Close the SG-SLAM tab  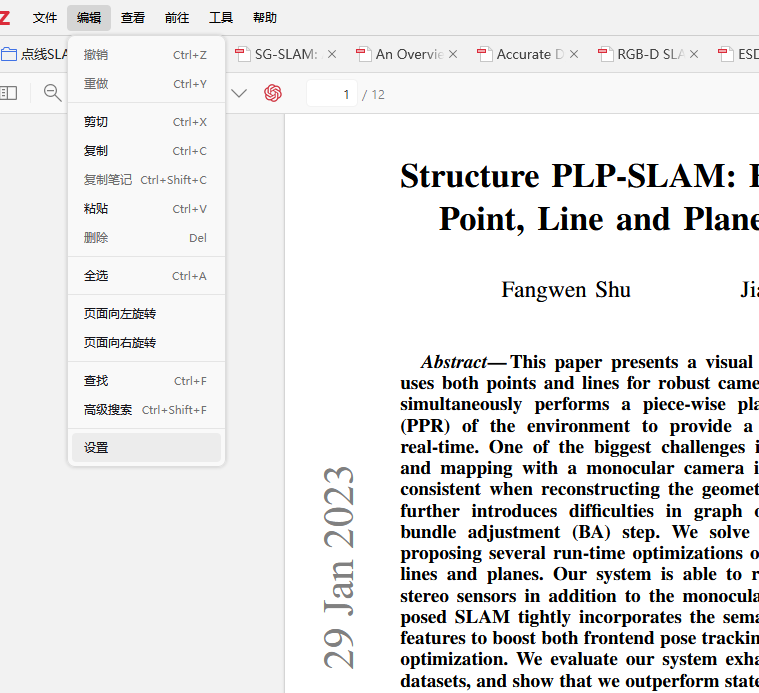[332, 54]
